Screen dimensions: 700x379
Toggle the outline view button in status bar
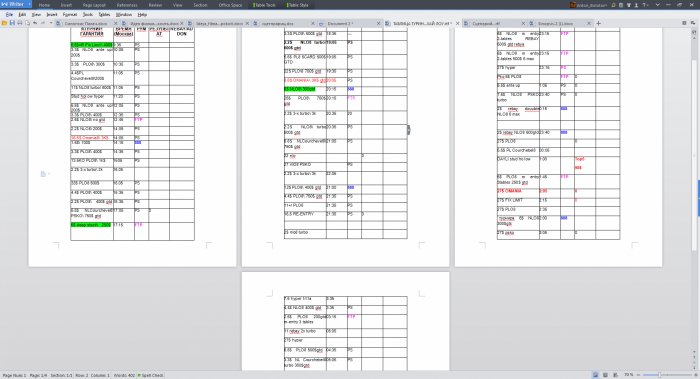[x=615, y=375]
